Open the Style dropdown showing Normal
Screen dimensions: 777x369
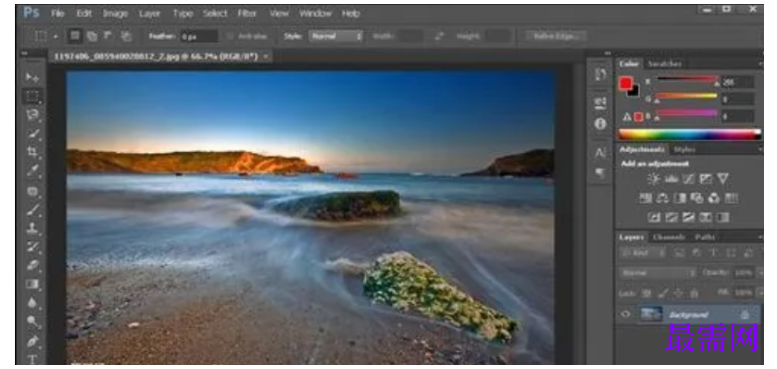pos(335,36)
